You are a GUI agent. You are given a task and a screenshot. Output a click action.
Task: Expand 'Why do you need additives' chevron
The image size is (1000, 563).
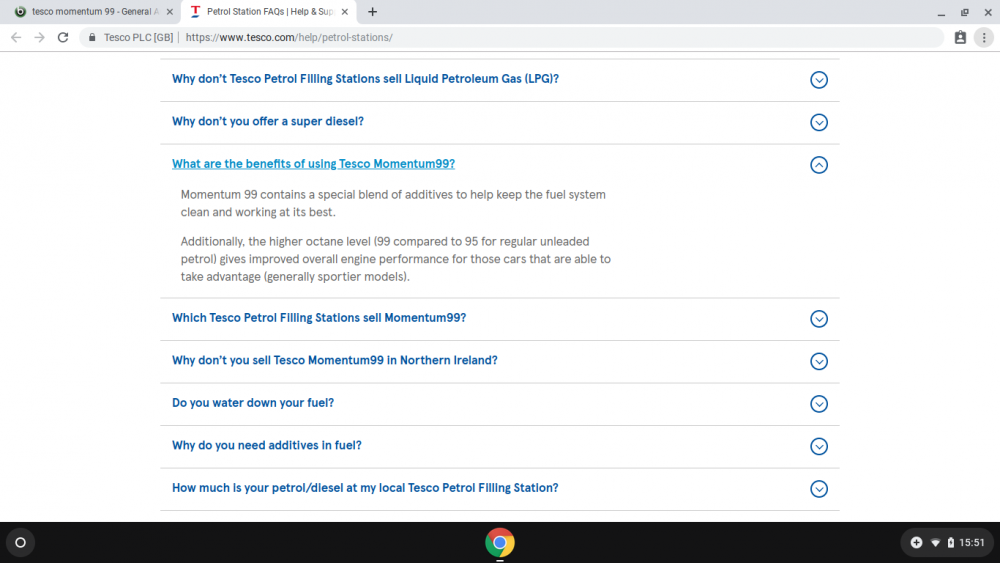click(819, 446)
